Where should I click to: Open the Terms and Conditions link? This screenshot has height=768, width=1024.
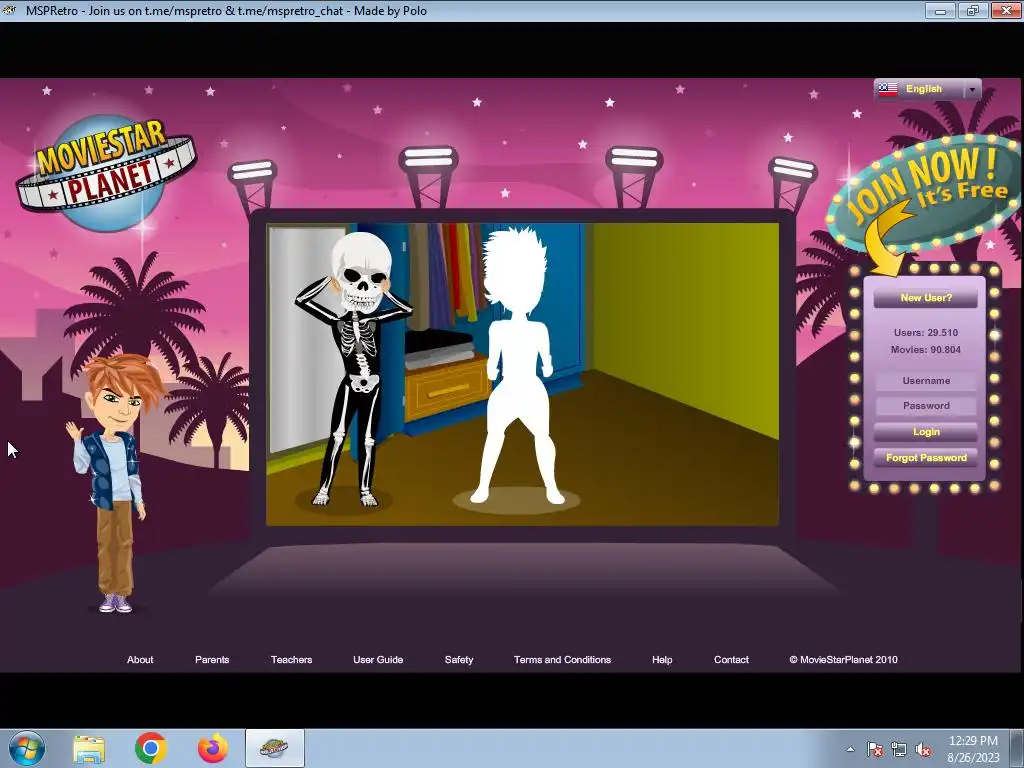coord(562,660)
